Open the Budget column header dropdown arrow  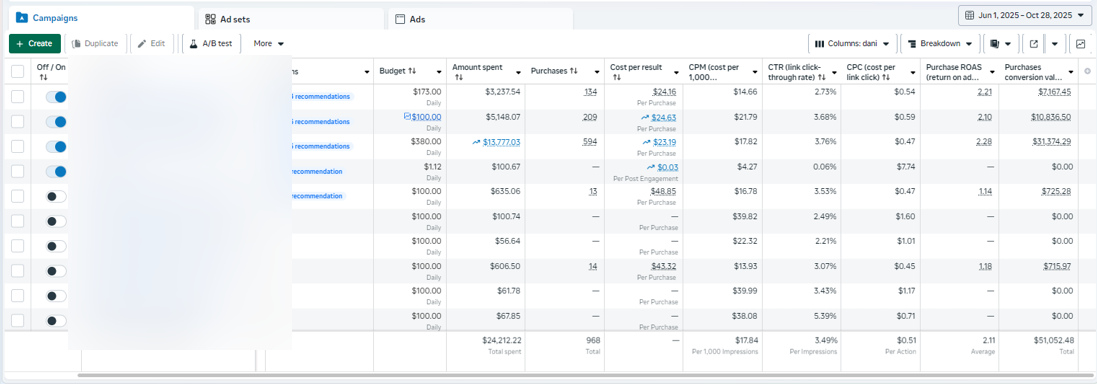(439, 72)
